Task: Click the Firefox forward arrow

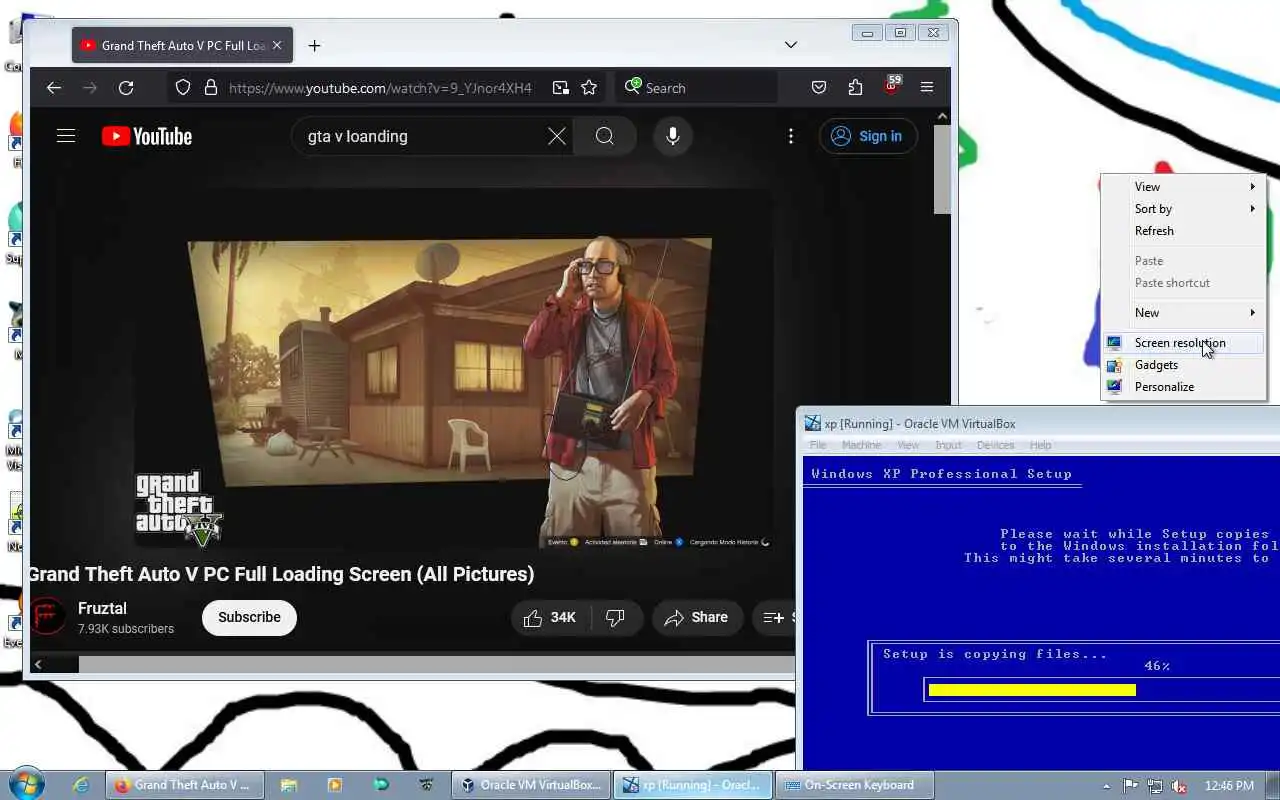Action: coord(90,88)
